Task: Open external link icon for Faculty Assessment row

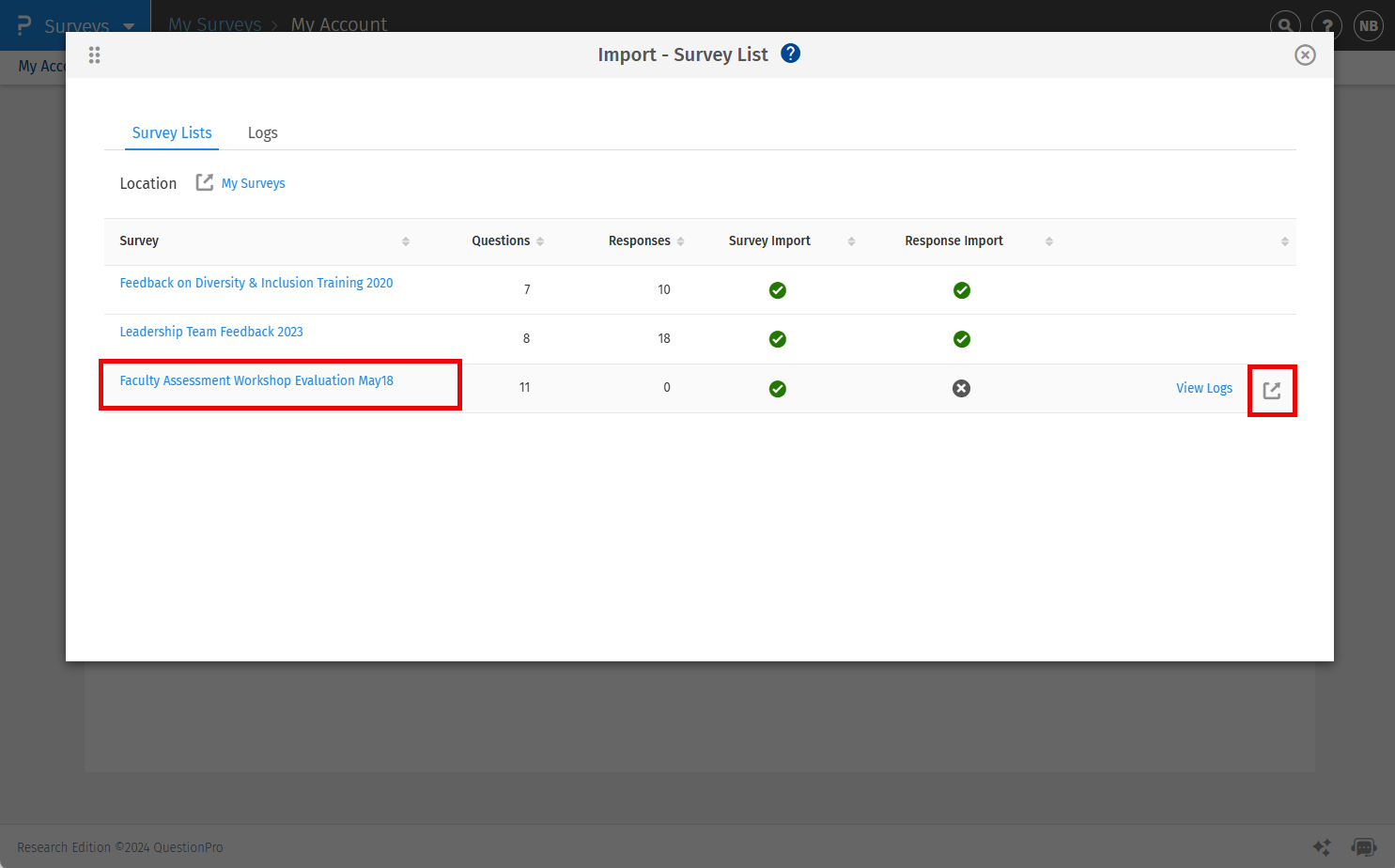Action: click(1271, 390)
